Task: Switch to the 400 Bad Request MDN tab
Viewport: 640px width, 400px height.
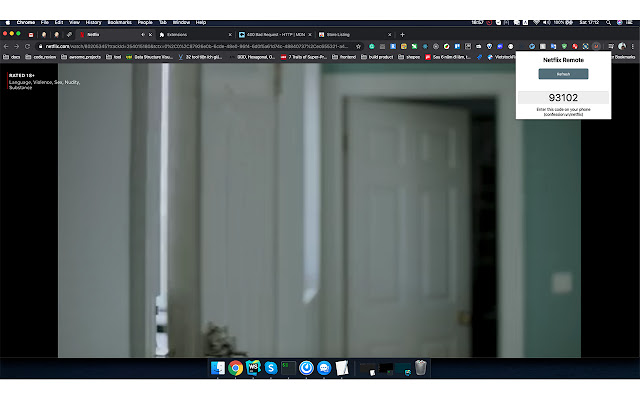Action: [x=275, y=35]
